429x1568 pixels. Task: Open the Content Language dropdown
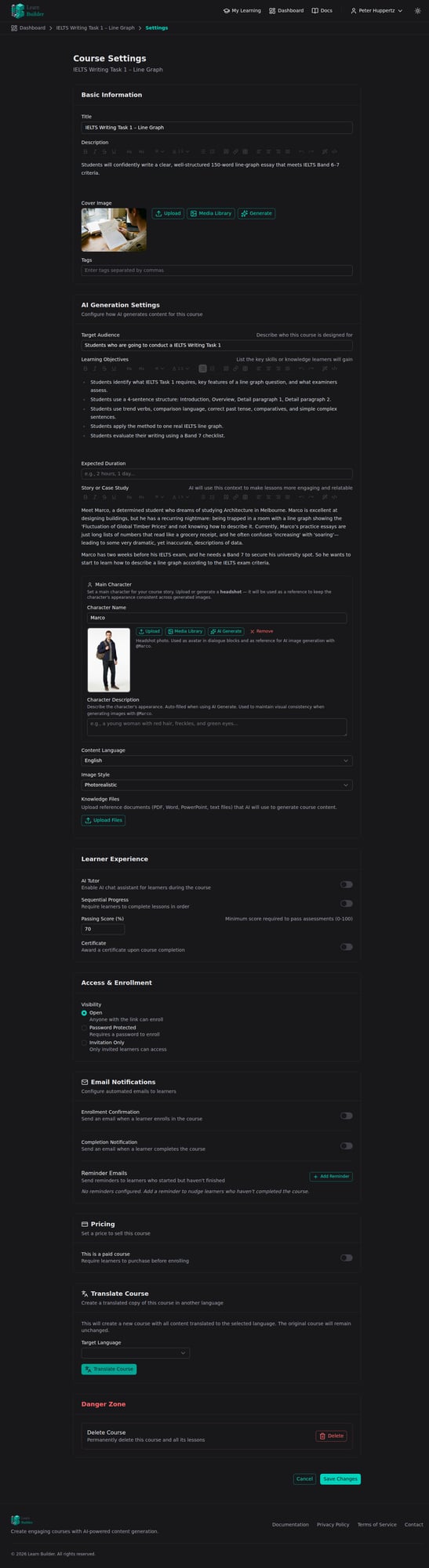(216, 760)
